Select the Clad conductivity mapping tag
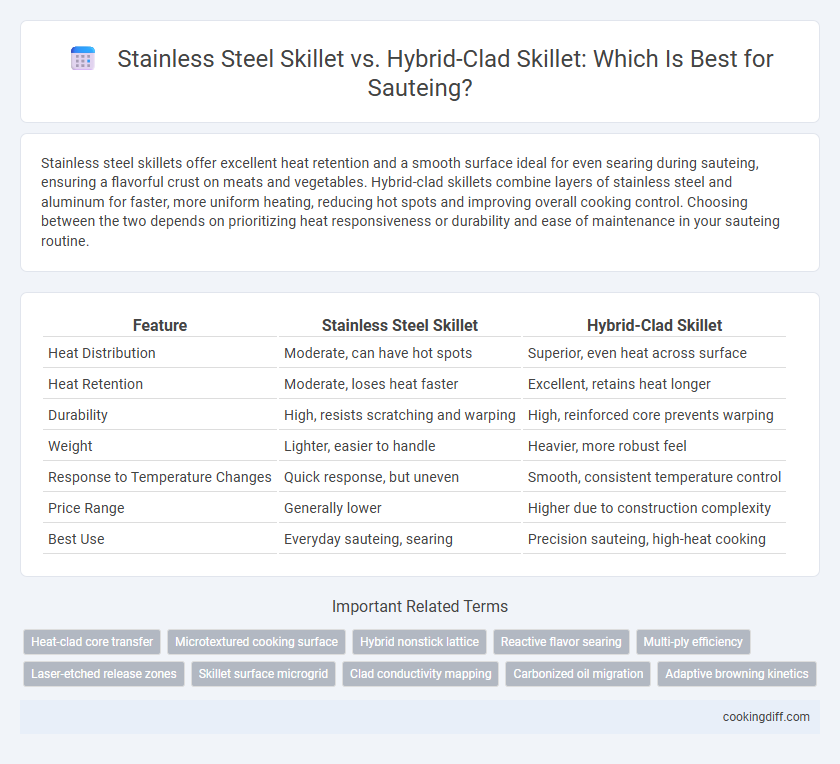 coord(421,674)
